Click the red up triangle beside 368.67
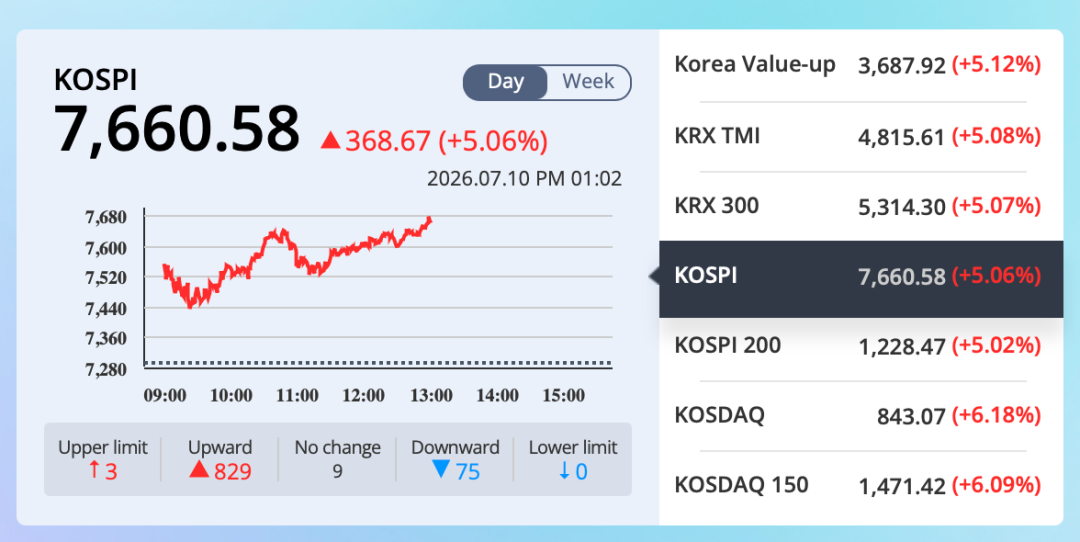The width and height of the screenshot is (1080, 542). click(x=331, y=141)
